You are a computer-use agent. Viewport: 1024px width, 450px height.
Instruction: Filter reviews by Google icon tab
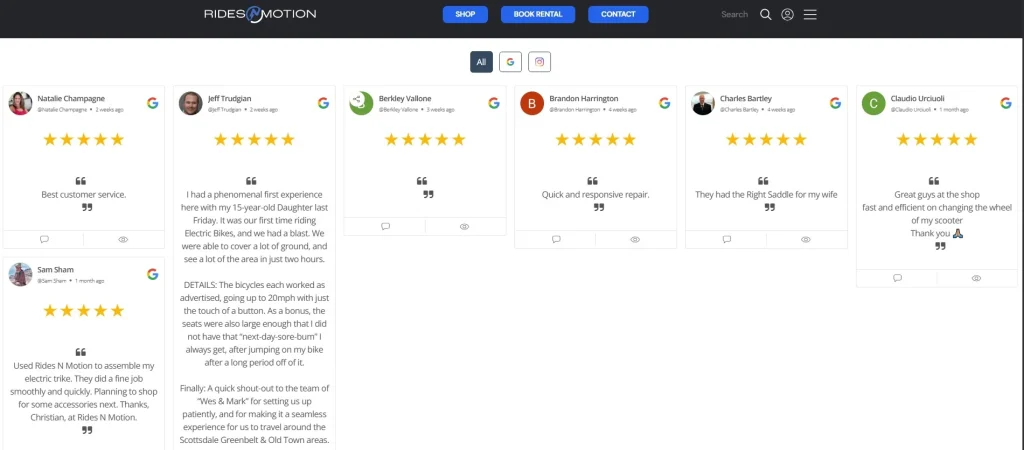pyautogui.click(x=510, y=62)
